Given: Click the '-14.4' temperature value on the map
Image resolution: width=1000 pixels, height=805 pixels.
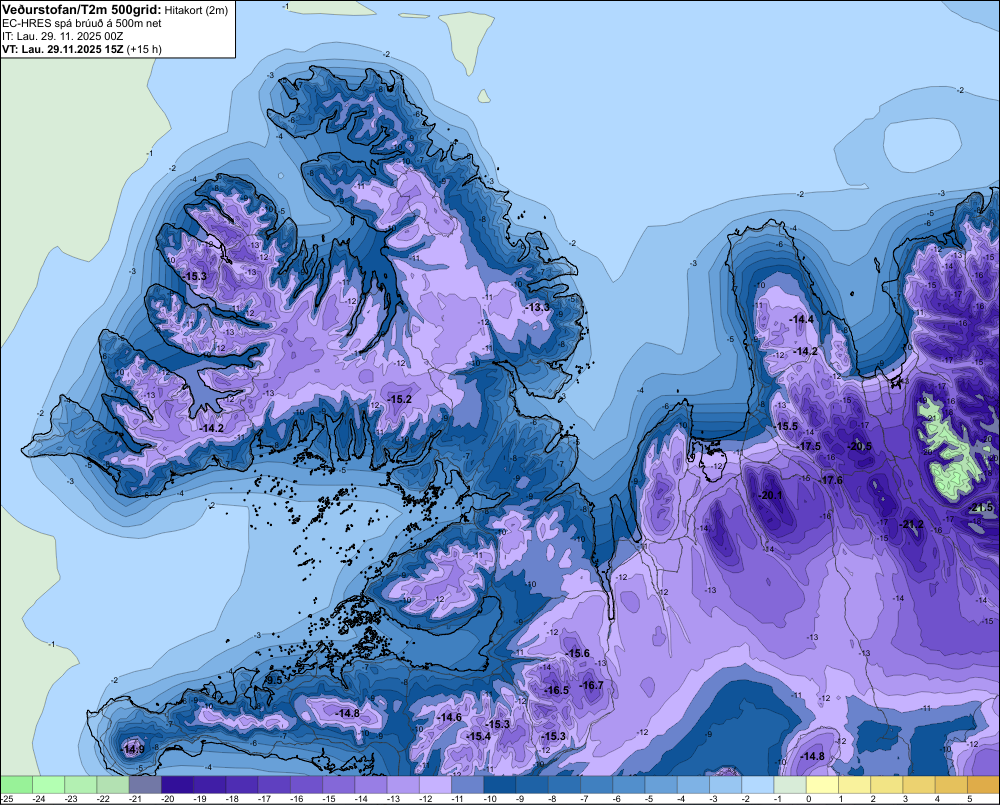Looking at the screenshot, I should [x=802, y=320].
